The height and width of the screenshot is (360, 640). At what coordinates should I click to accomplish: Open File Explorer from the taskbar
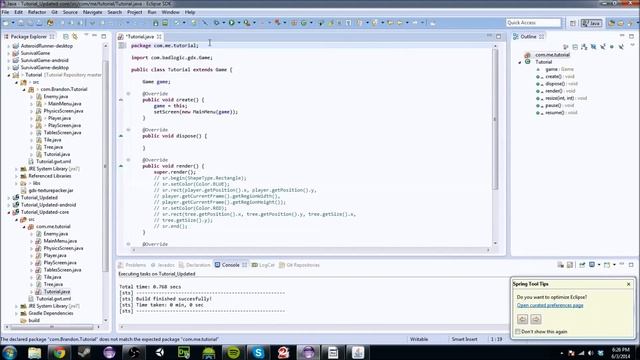[34, 352]
